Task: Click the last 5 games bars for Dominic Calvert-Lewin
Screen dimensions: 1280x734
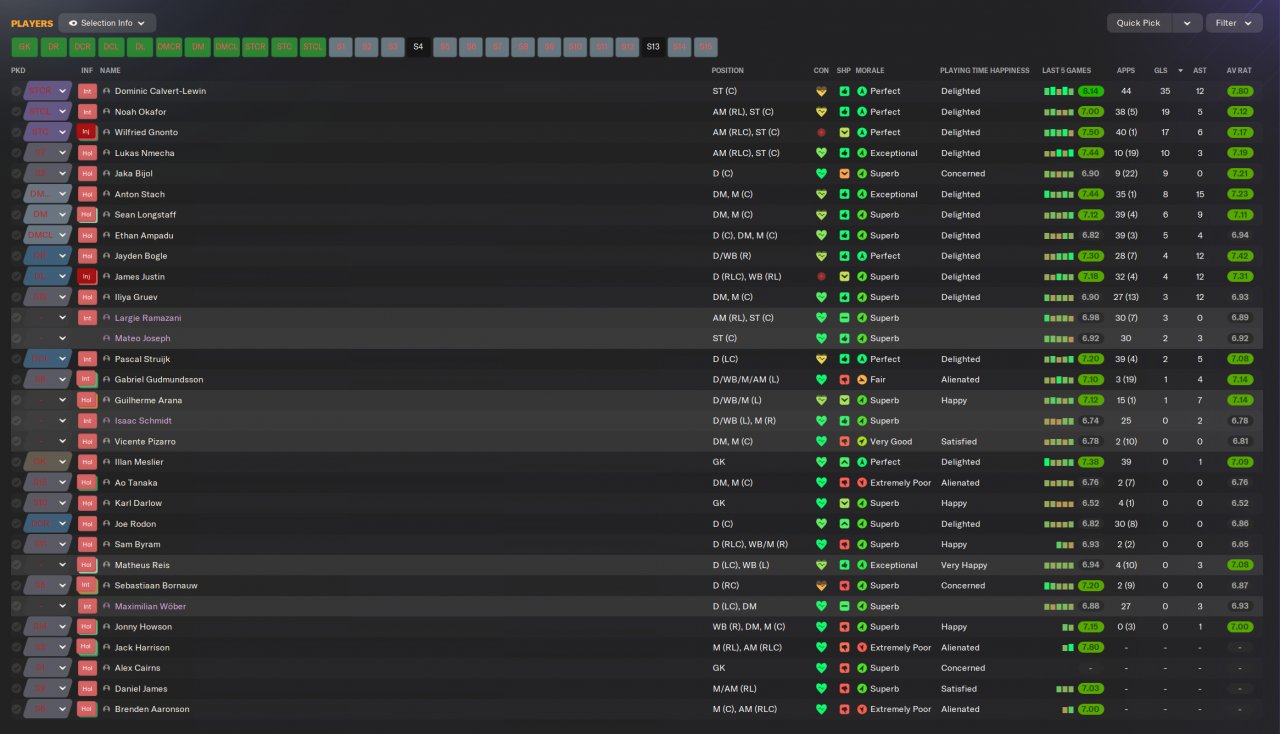Action: [1059, 91]
